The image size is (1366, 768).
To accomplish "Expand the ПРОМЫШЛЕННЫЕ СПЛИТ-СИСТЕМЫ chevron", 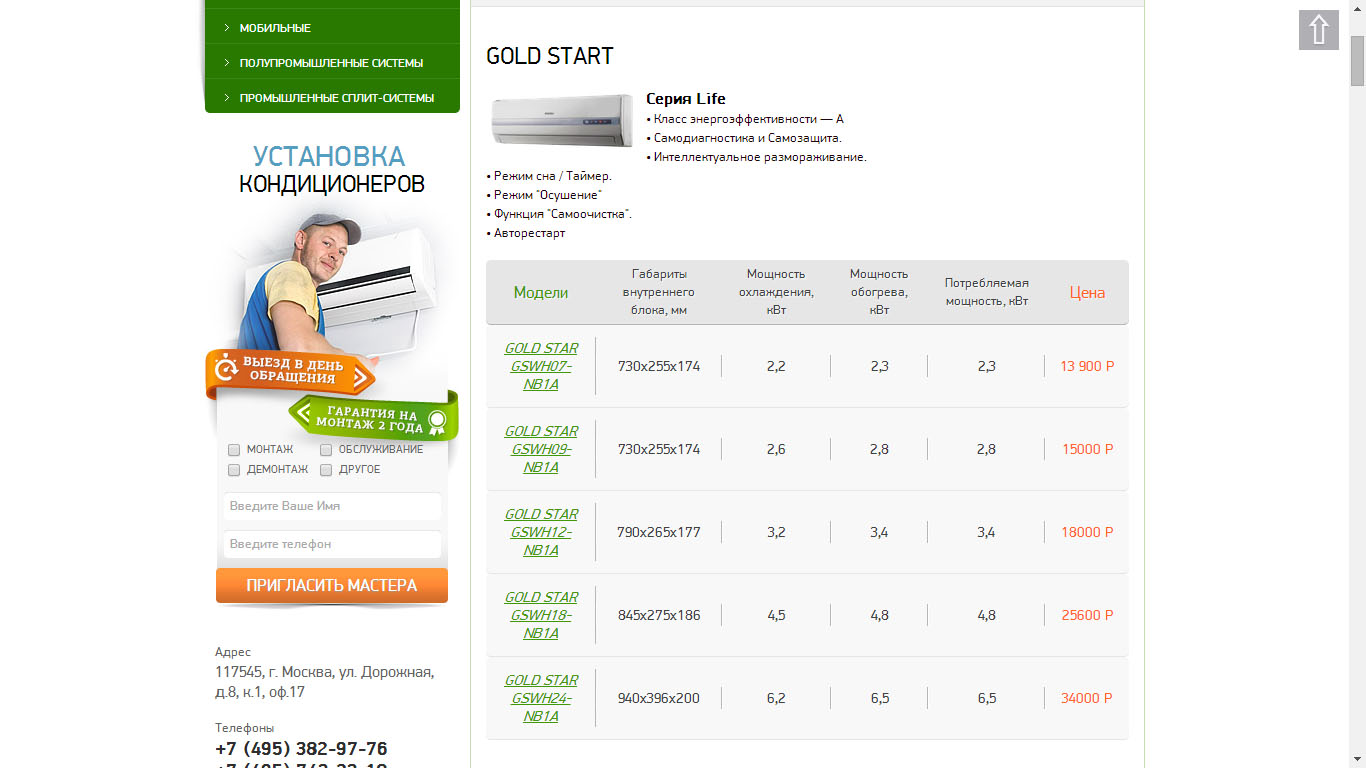I will 226,97.
